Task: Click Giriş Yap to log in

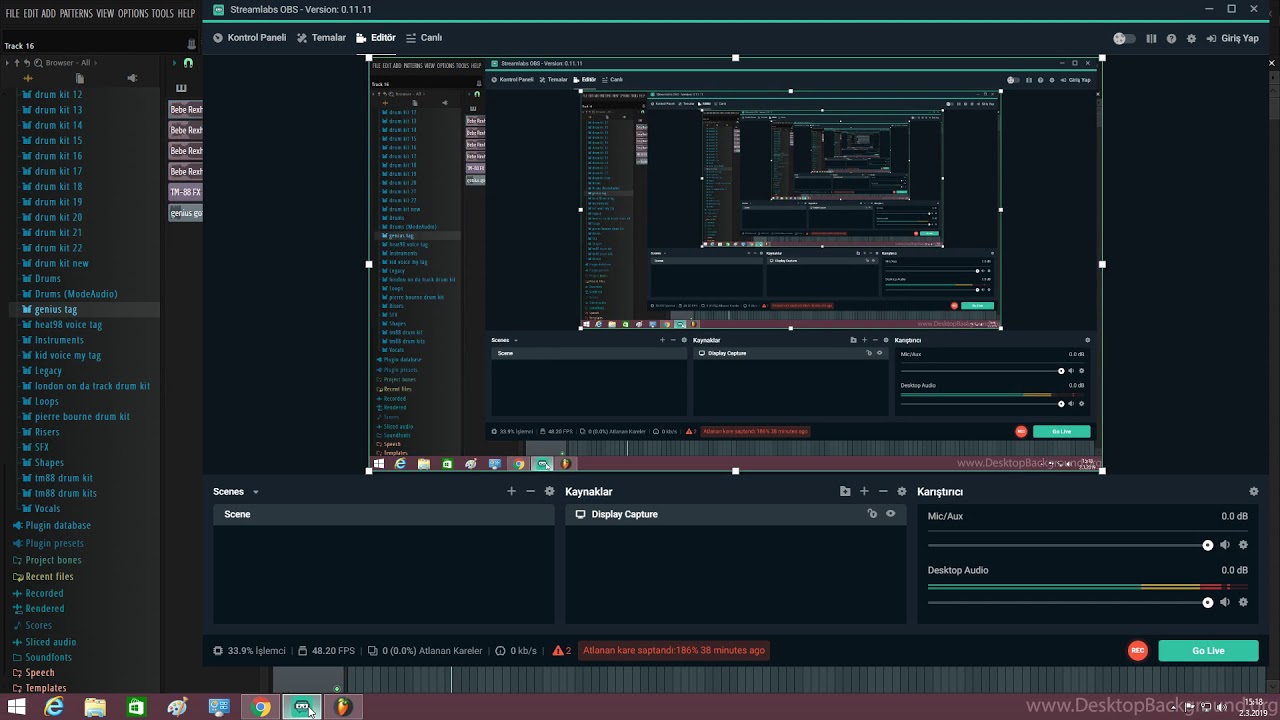Action: [1233, 38]
